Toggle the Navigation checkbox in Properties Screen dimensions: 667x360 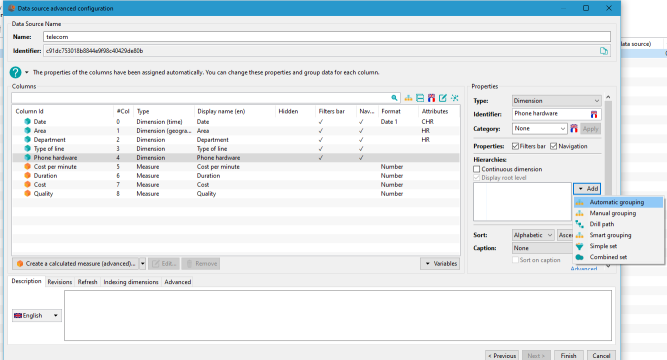[553, 146]
